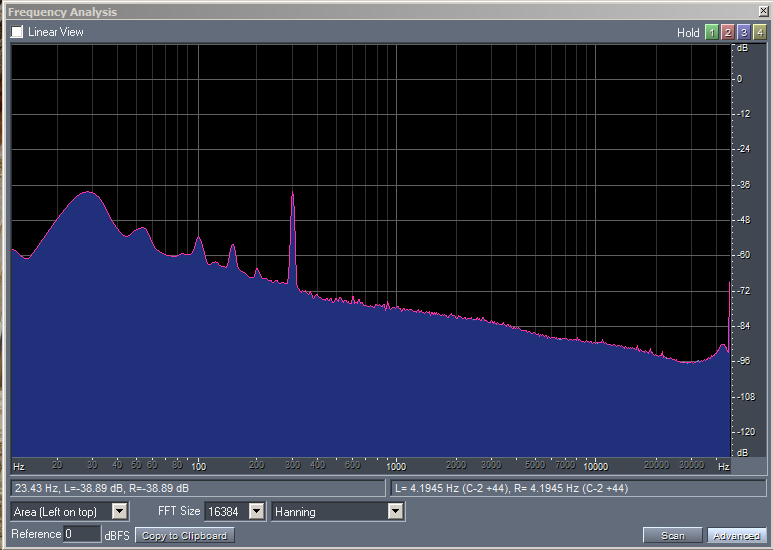Click the cursor readout '23.43 Hz, L=-38.89 dB'
Viewport: 773px width, 550px height.
click(x=102, y=488)
